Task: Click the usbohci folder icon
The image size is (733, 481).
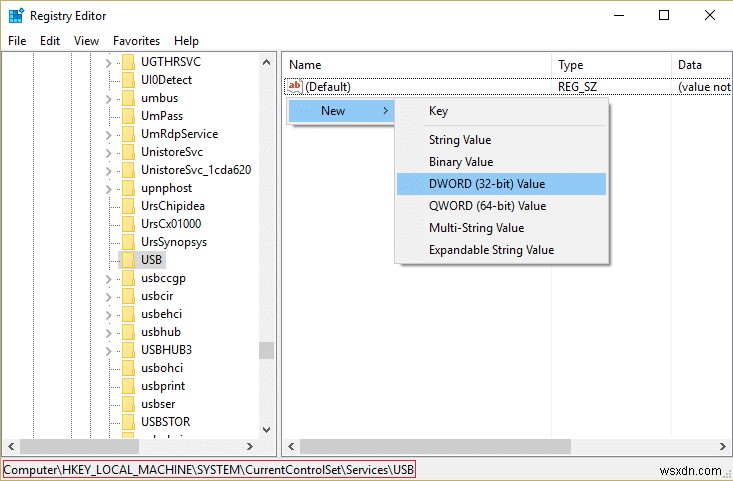Action: [128, 368]
